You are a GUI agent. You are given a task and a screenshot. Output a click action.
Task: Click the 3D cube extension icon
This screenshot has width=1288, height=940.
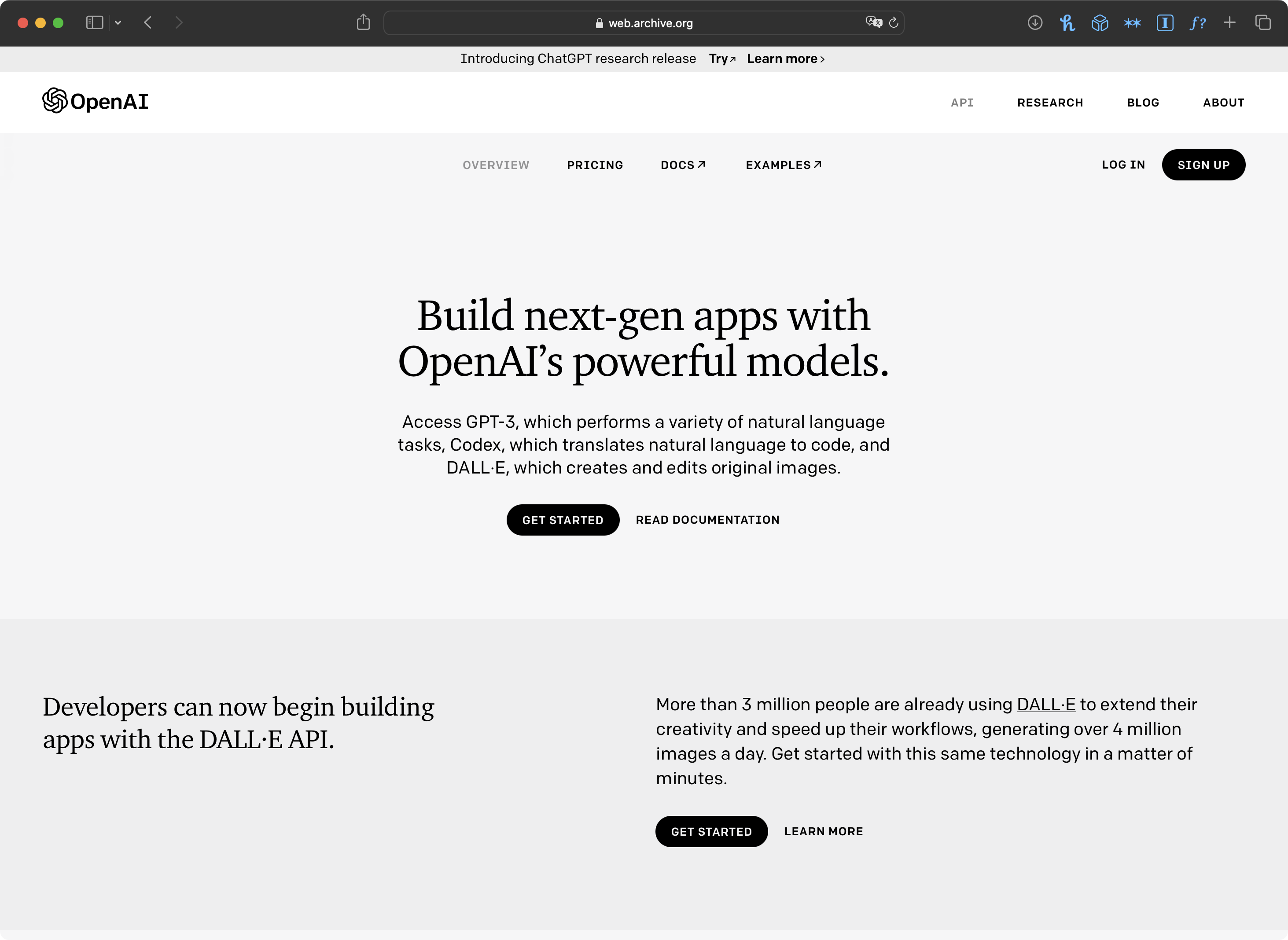[x=1100, y=23]
